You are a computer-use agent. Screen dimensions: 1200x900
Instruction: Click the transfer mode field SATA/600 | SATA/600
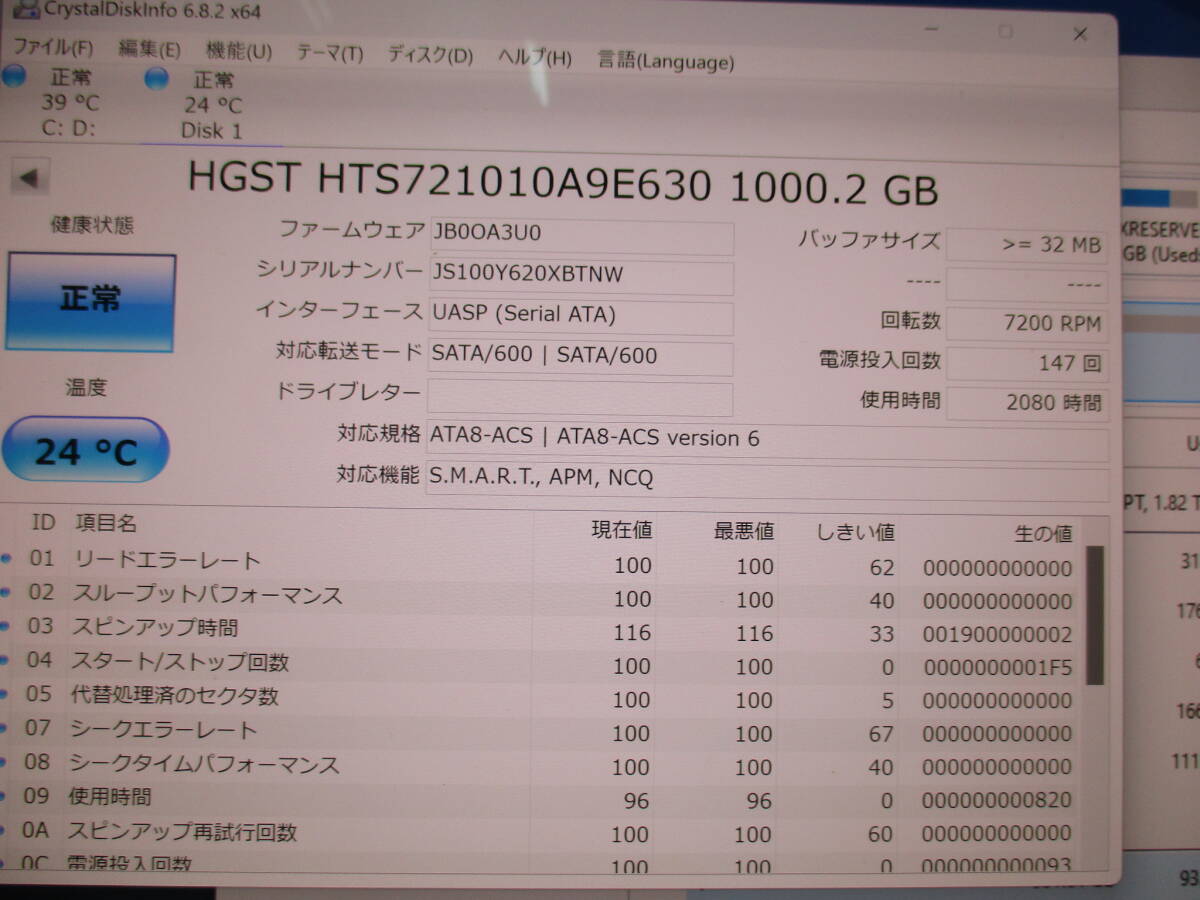coord(581,357)
